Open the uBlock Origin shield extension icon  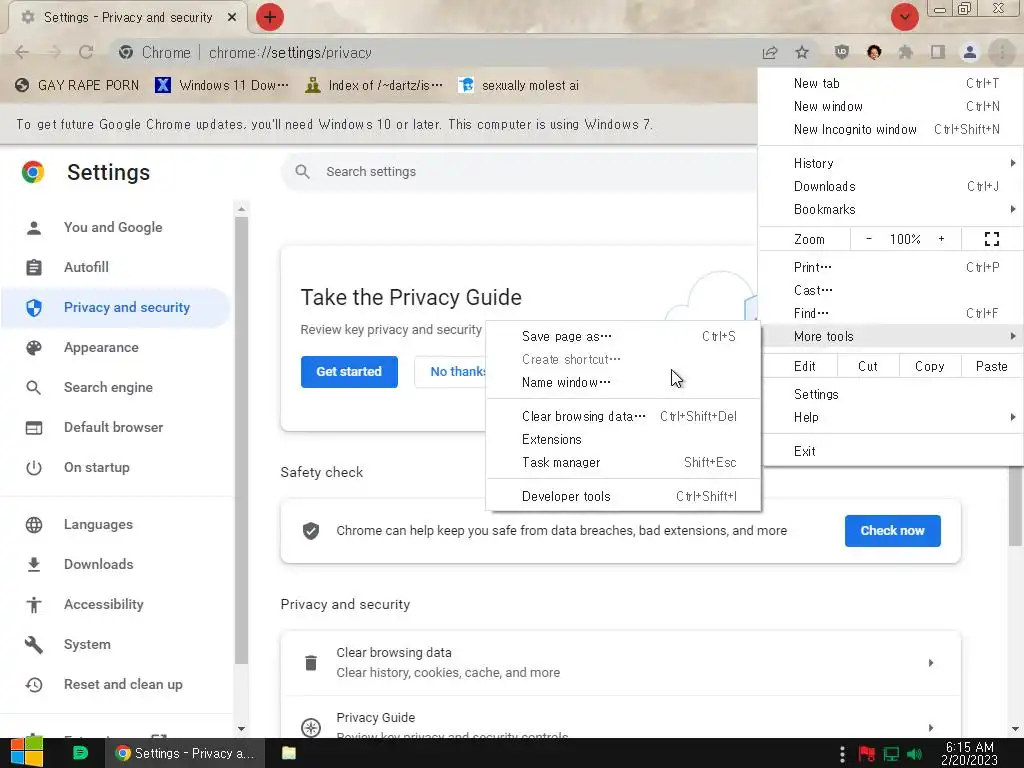pos(842,52)
